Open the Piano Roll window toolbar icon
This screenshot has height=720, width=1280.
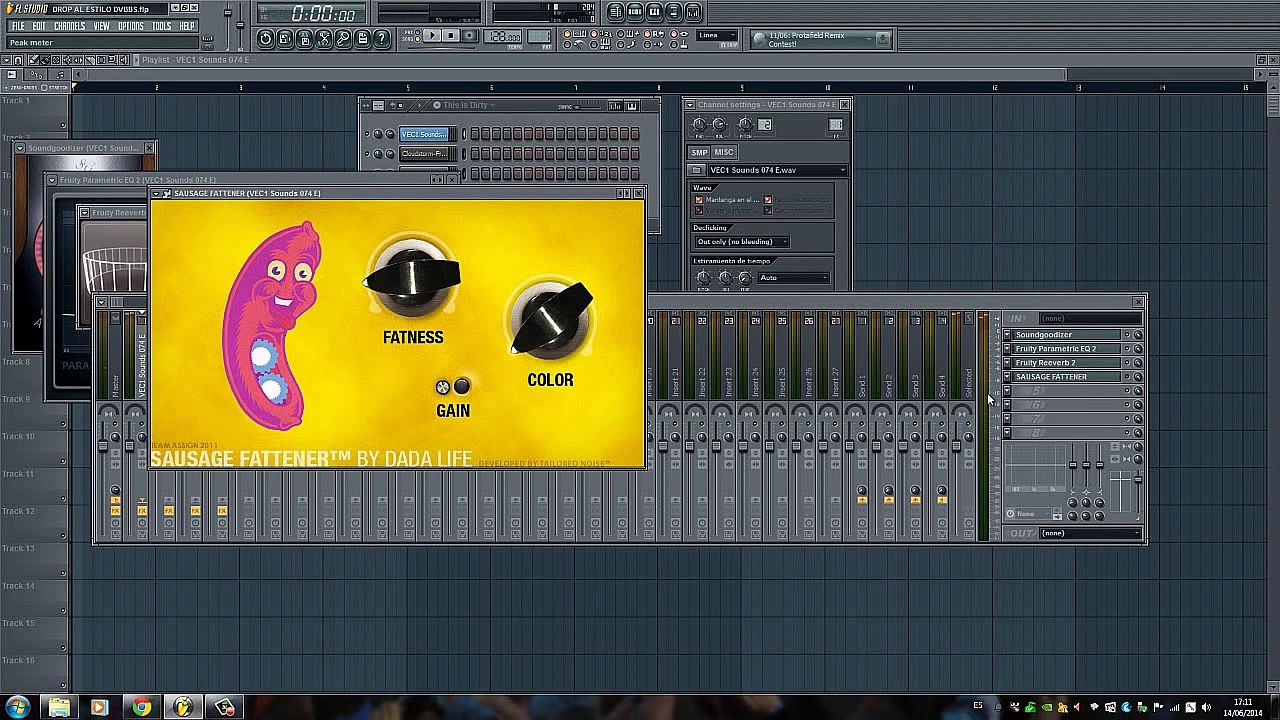pos(654,12)
